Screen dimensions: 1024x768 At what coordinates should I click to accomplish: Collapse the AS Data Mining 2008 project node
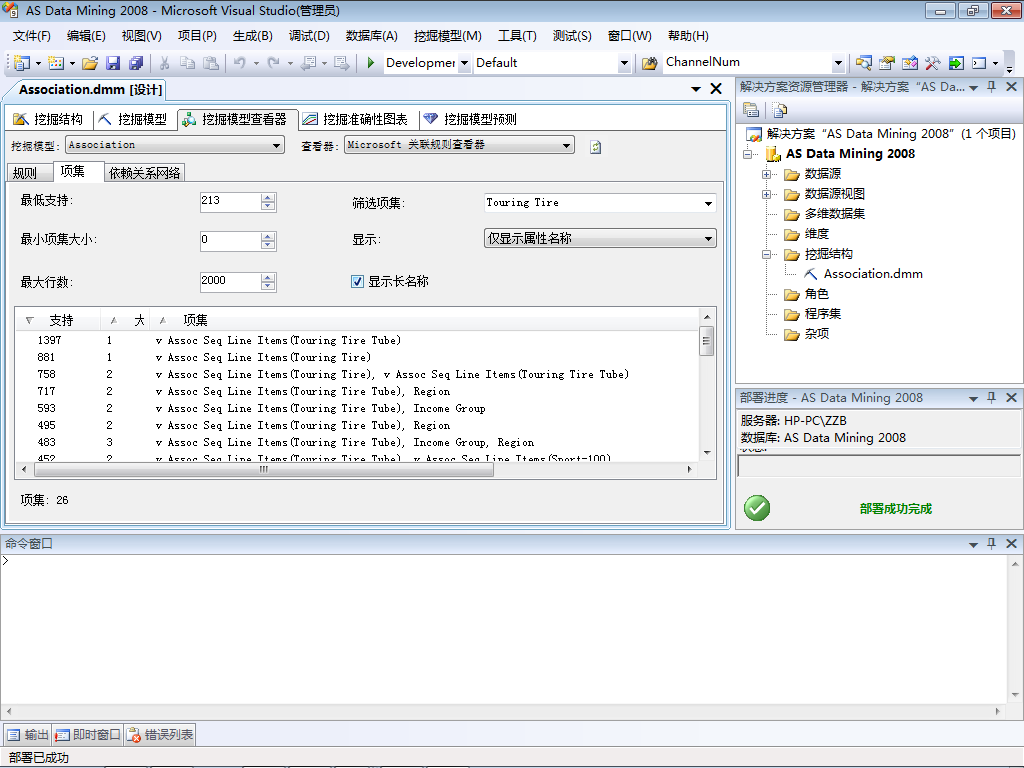coord(748,154)
